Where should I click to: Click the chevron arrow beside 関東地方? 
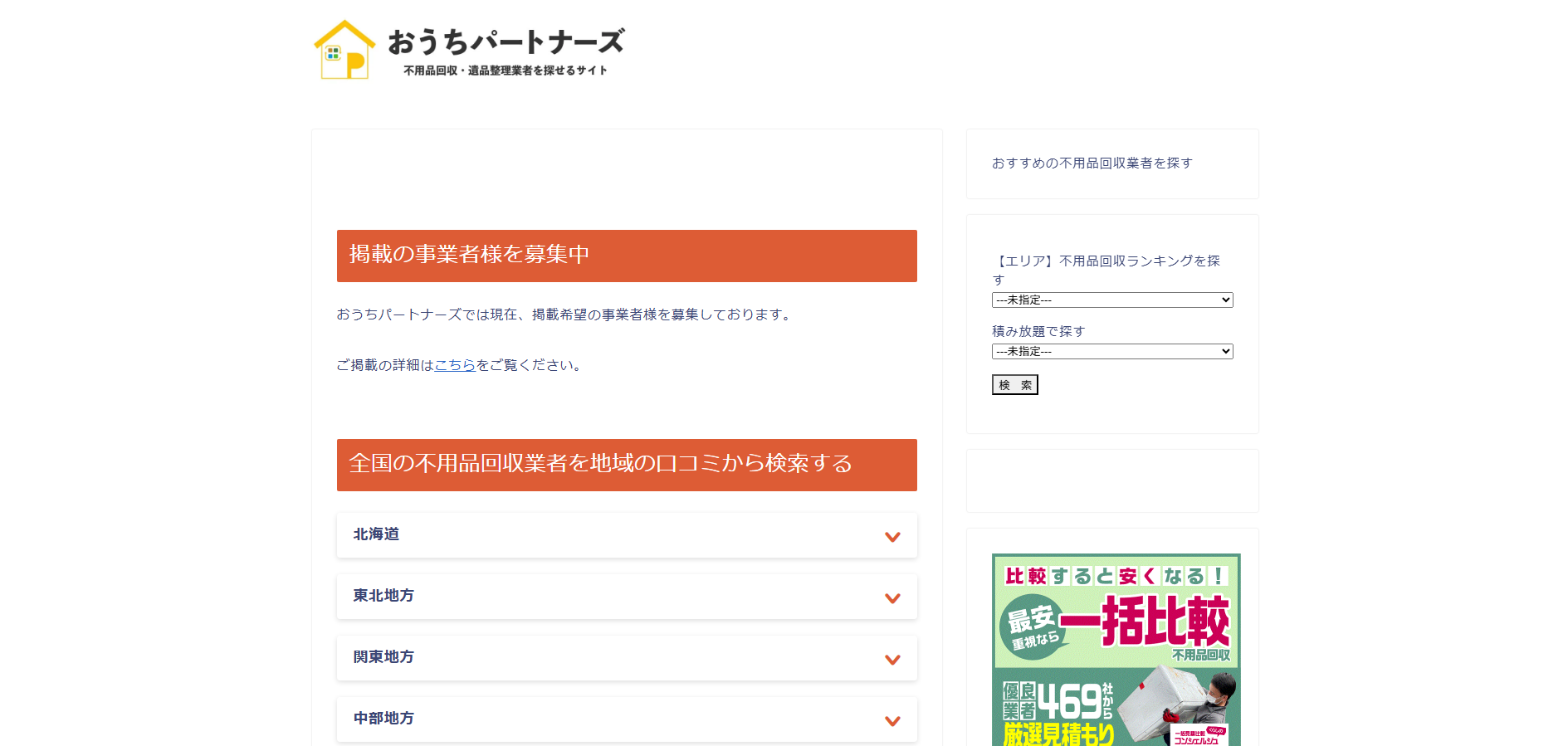[892, 660]
